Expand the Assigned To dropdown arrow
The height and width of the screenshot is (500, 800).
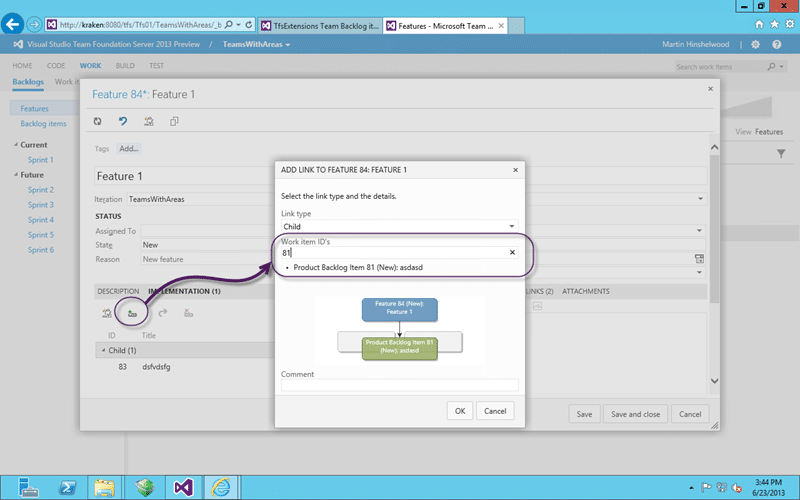(x=699, y=231)
